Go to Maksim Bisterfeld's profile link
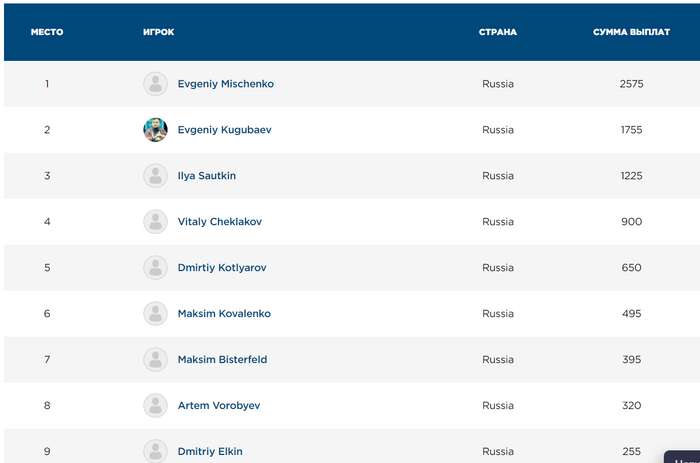 (222, 360)
